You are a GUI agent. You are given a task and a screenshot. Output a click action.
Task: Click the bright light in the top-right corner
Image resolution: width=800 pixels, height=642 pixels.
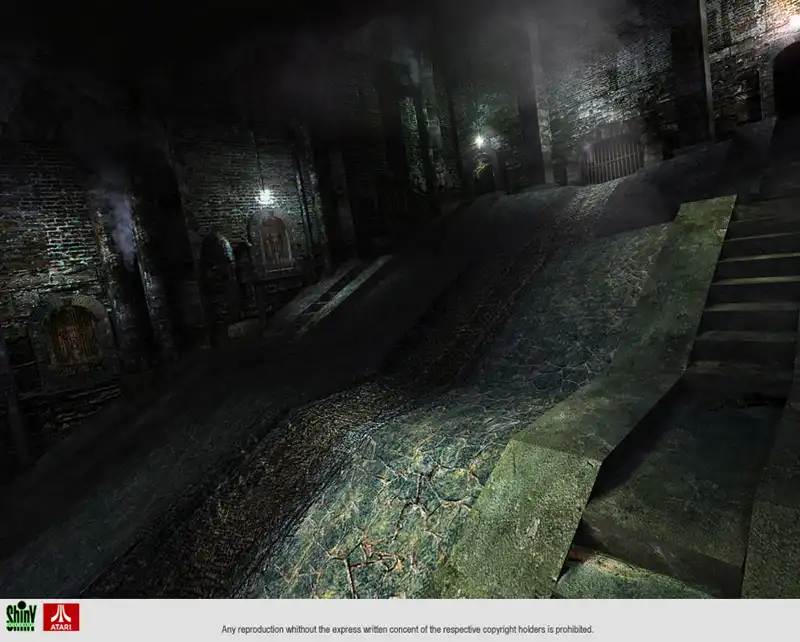tap(792, 20)
